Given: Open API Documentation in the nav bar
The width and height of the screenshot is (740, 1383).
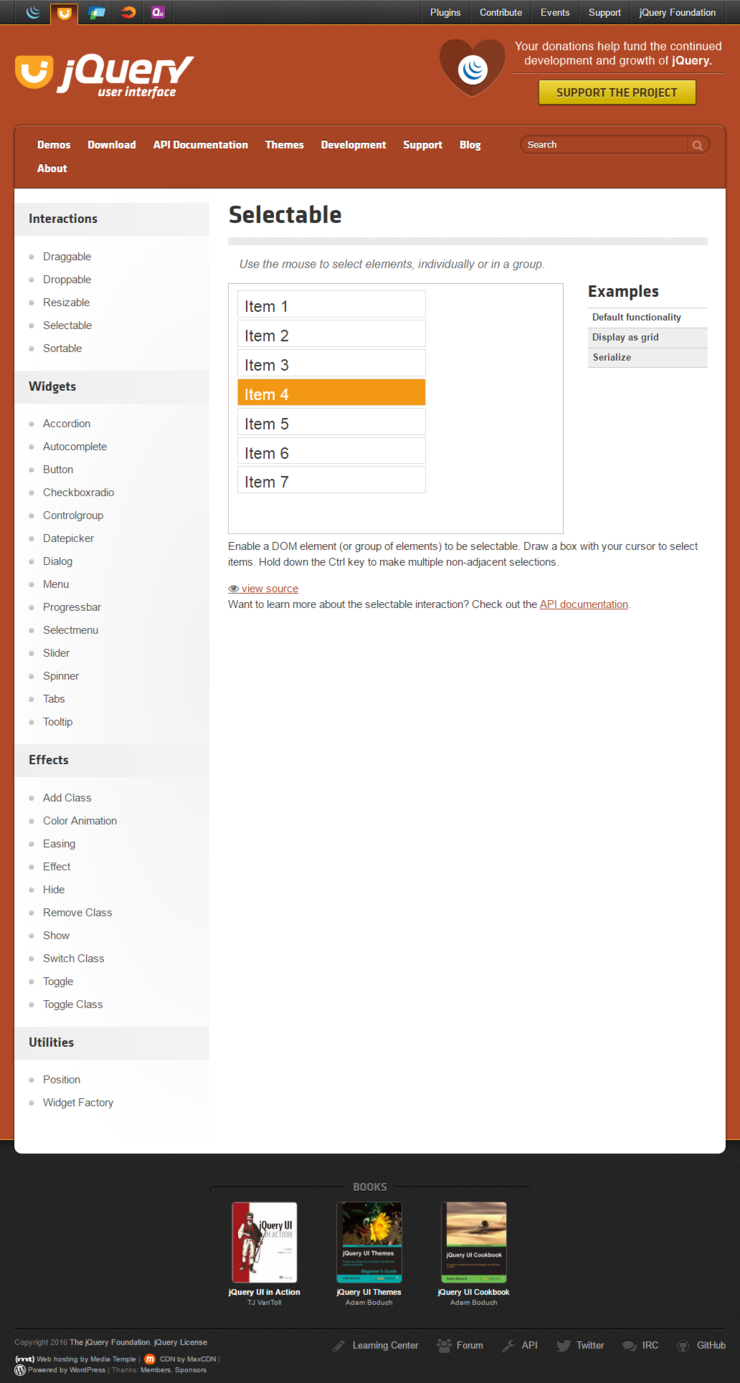Looking at the screenshot, I should [x=200, y=145].
